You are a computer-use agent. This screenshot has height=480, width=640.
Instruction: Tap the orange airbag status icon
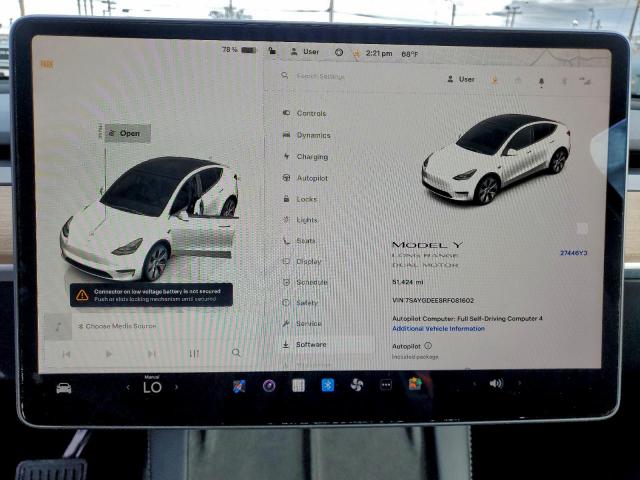356,54
